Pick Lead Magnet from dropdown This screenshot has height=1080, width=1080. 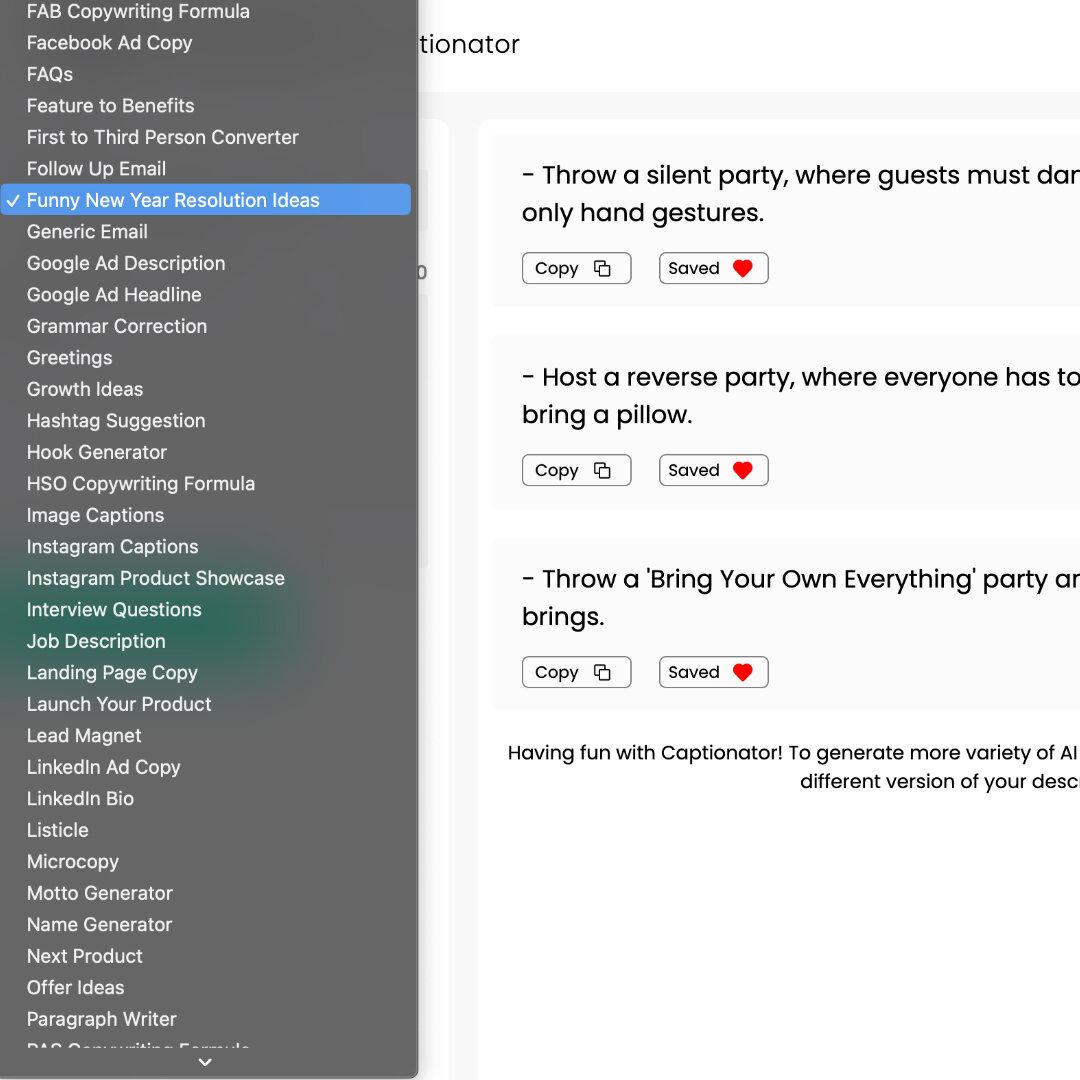point(206,736)
